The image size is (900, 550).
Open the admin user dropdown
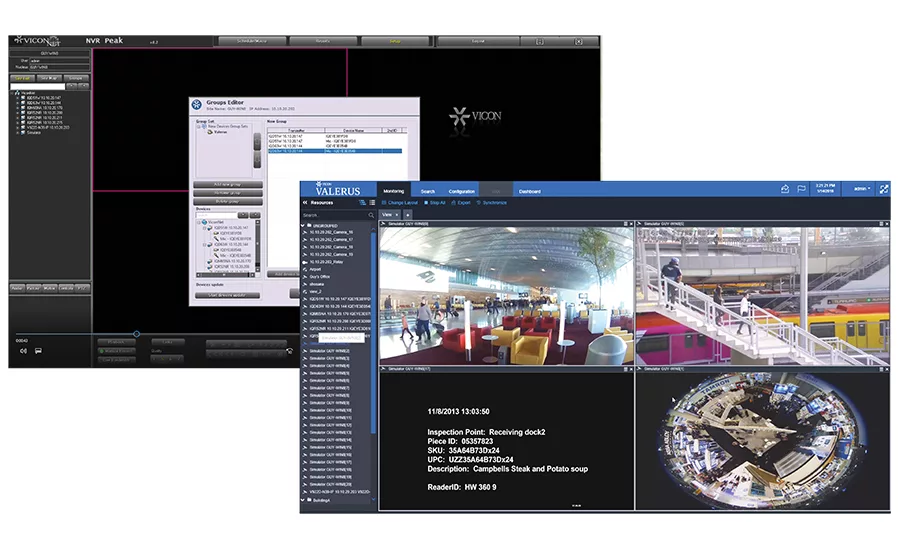pos(862,188)
